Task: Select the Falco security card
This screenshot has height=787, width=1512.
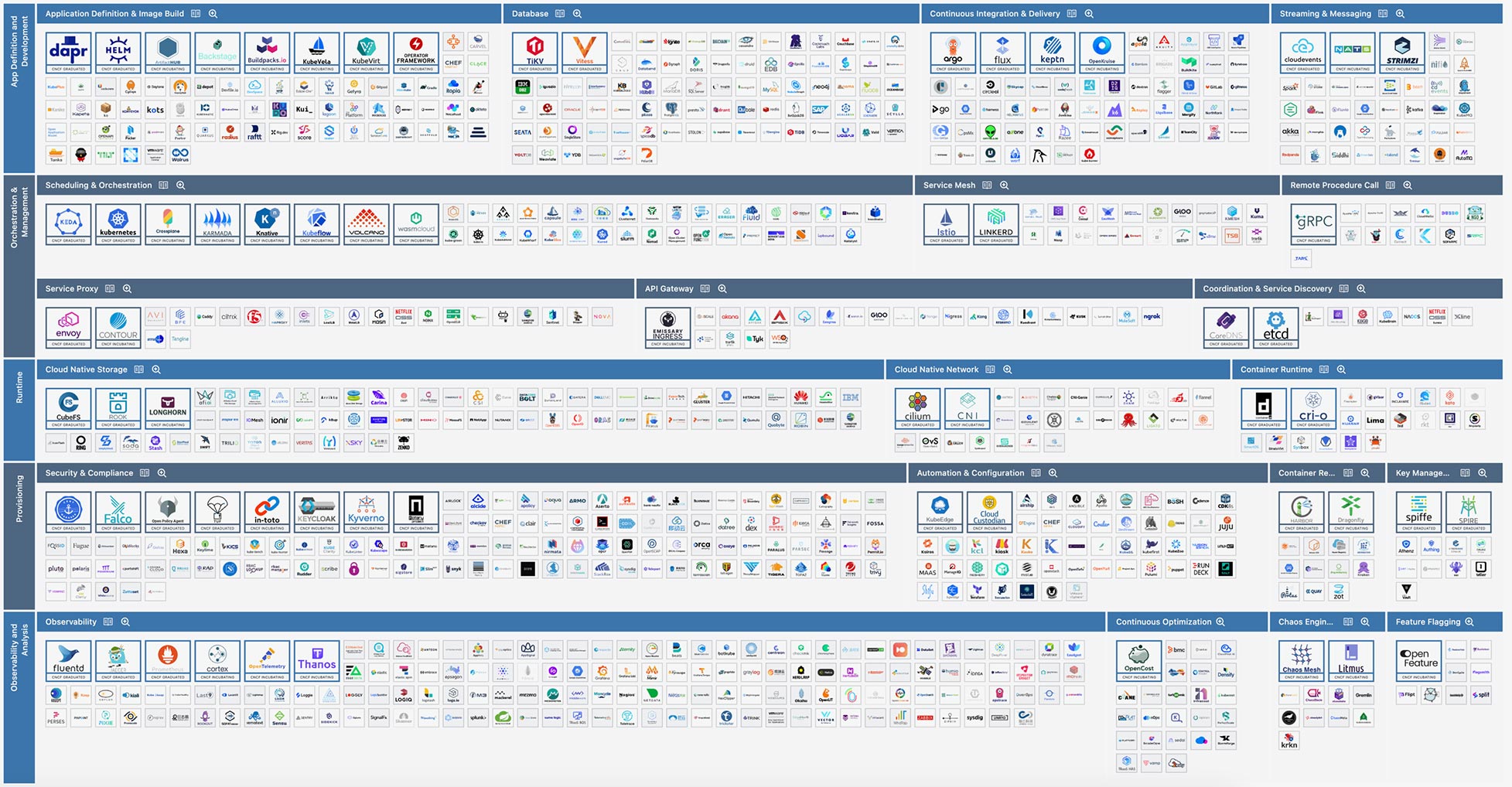Action: (118, 512)
